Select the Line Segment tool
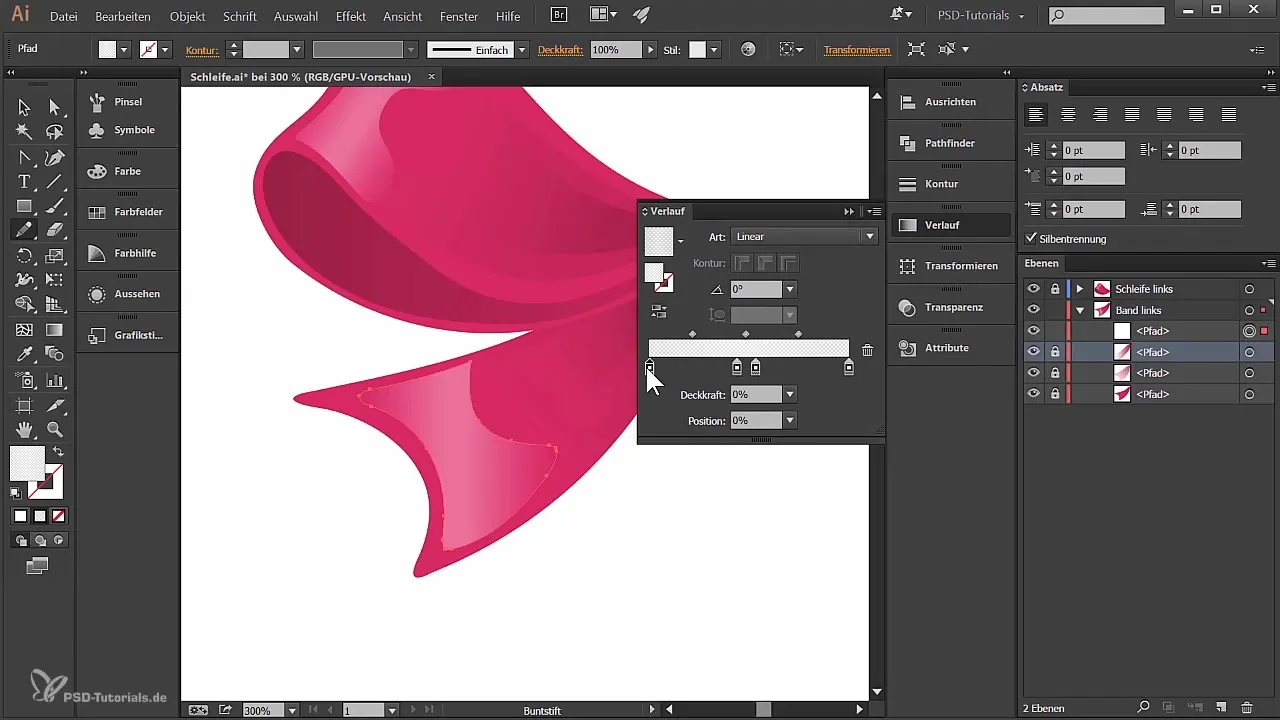The height and width of the screenshot is (720, 1280). (x=54, y=182)
